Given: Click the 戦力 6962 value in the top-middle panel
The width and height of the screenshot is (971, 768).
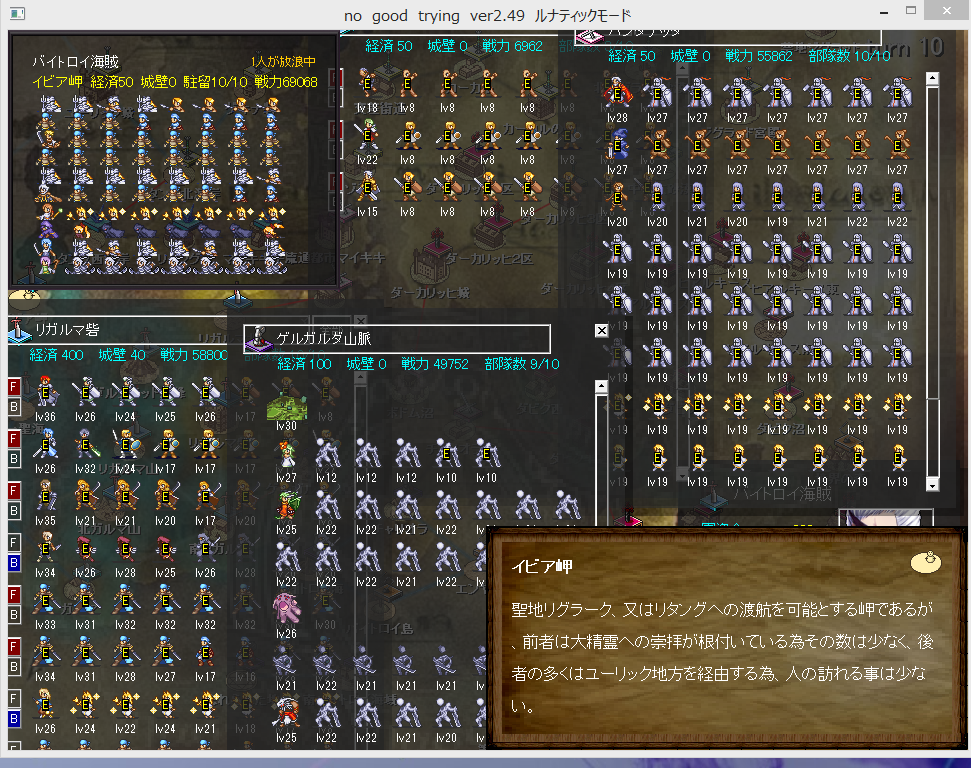Looking at the screenshot, I should [512, 46].
